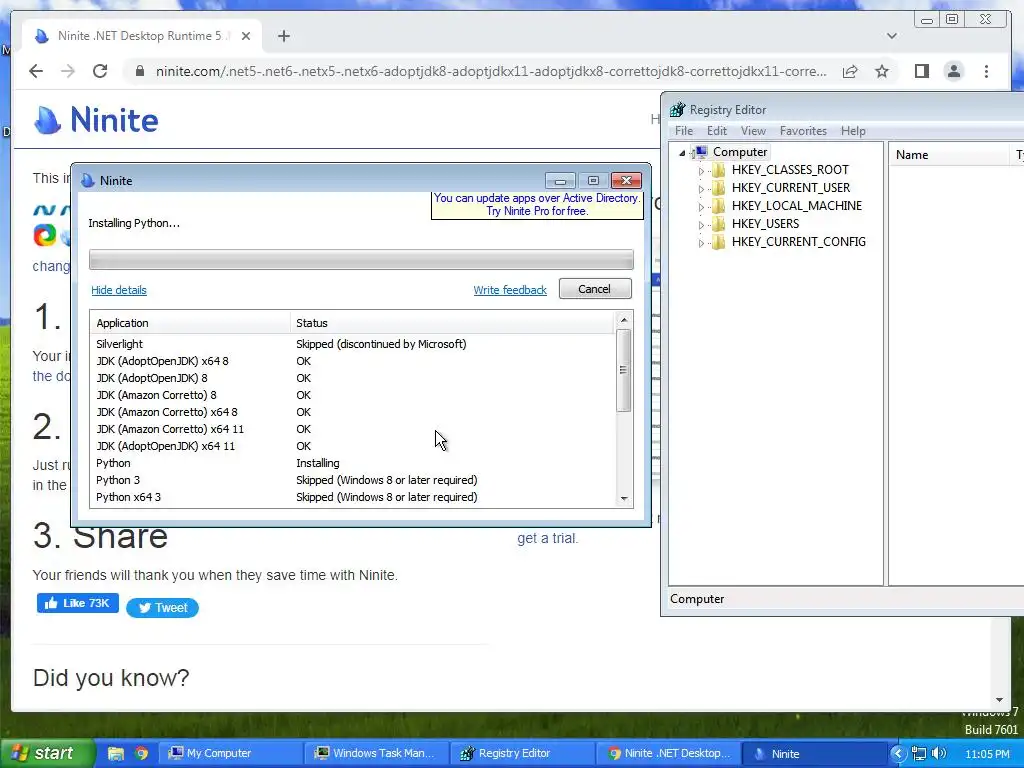Click the details list scroll up arrow
Viewport: 1024px width, 768px height.
[624, 320]
